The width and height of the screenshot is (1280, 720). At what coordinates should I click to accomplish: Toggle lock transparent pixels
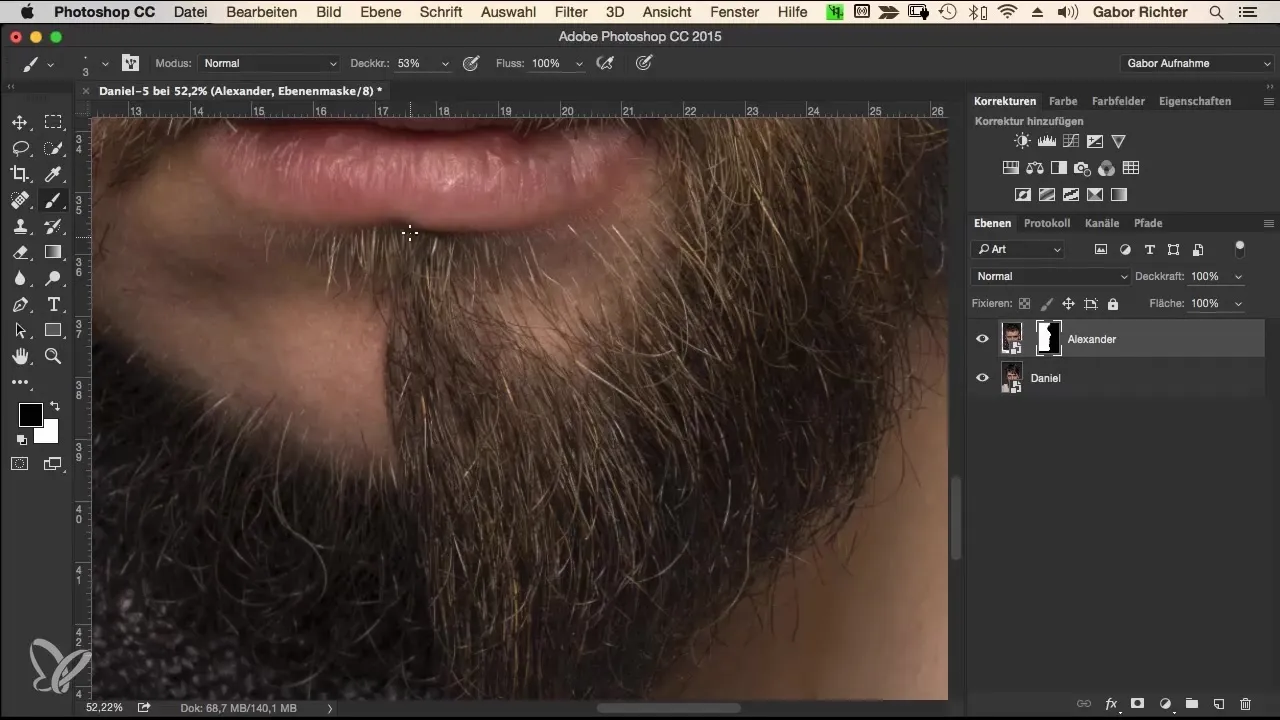pos(1024,303)
